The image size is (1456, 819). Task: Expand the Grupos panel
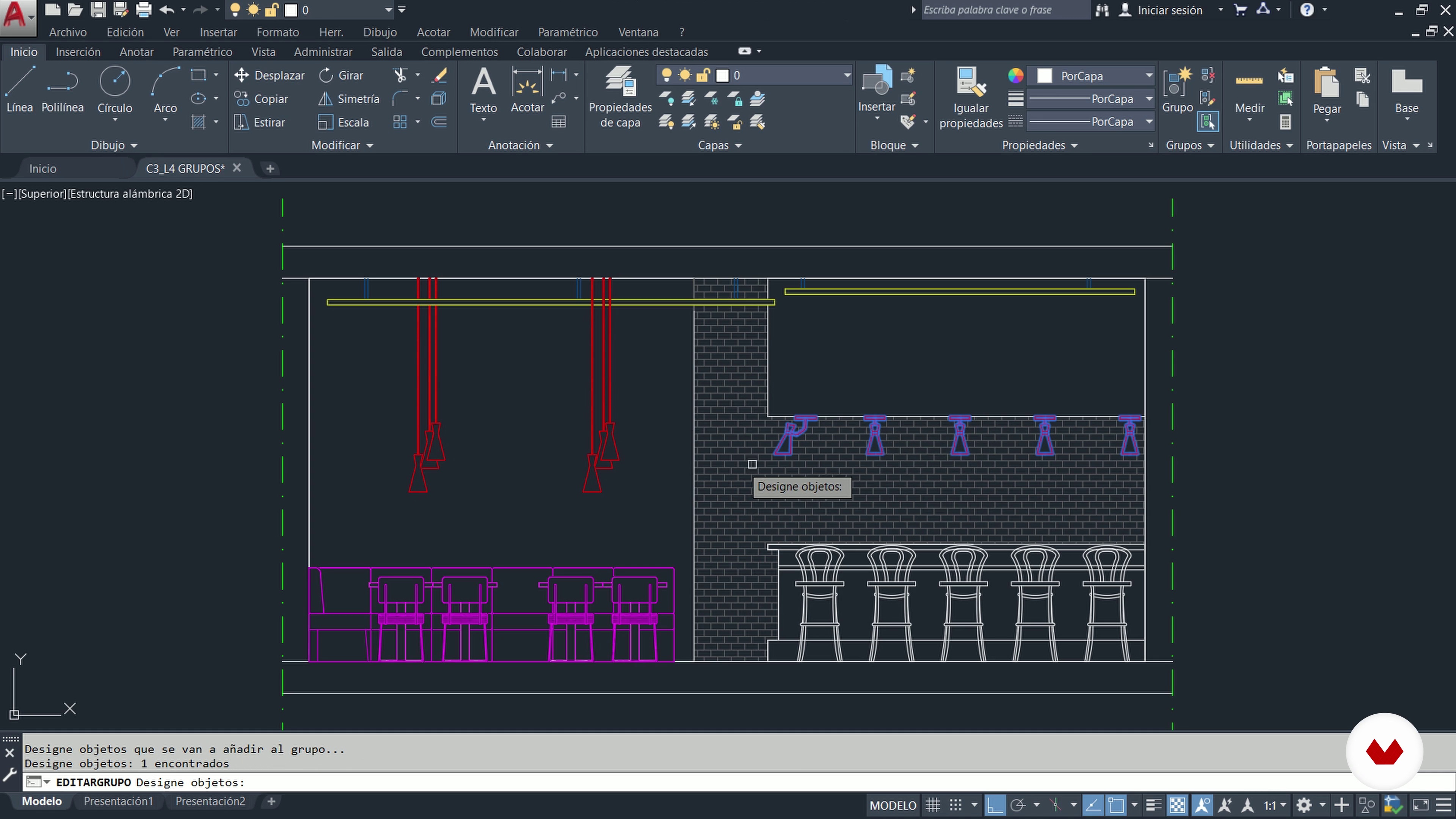click(x=1190, y=145)
